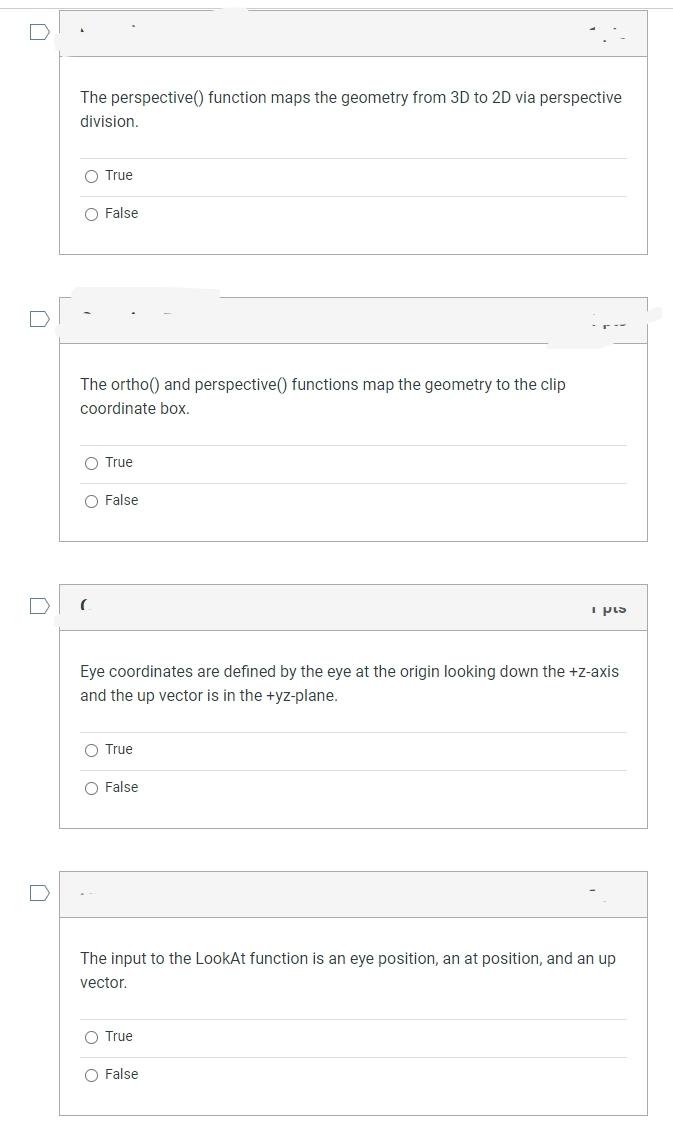Select False for the eye coordinates question
This screenshot has width=673, height=1139.
coord(91,787)
